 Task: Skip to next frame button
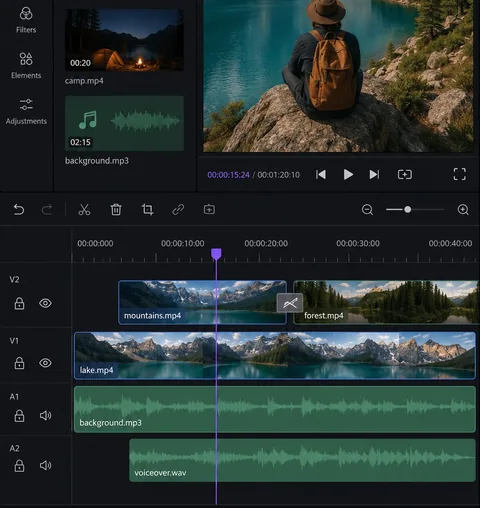click(374, 174)
